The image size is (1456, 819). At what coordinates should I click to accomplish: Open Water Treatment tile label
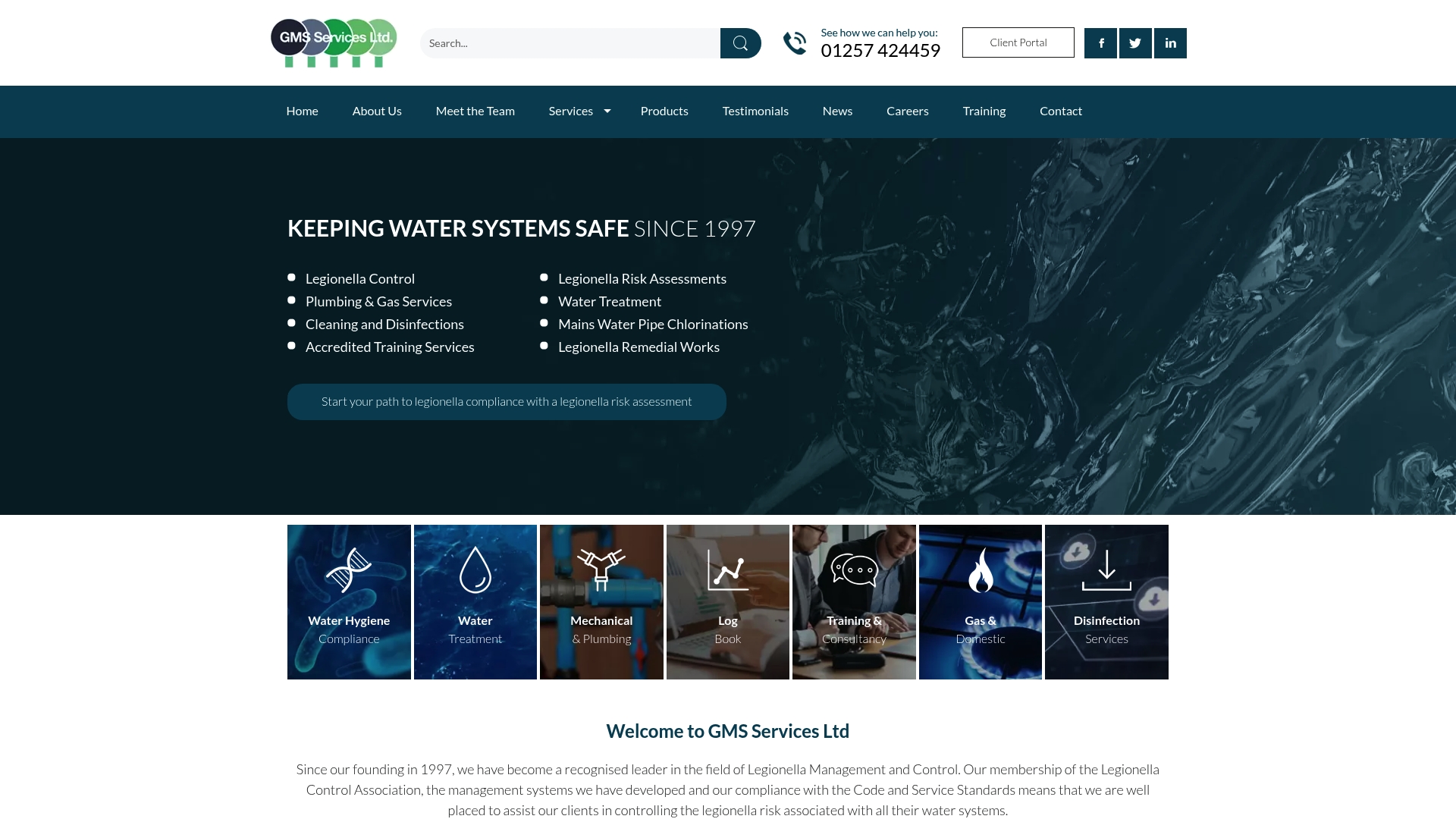(x=475, y=629)
